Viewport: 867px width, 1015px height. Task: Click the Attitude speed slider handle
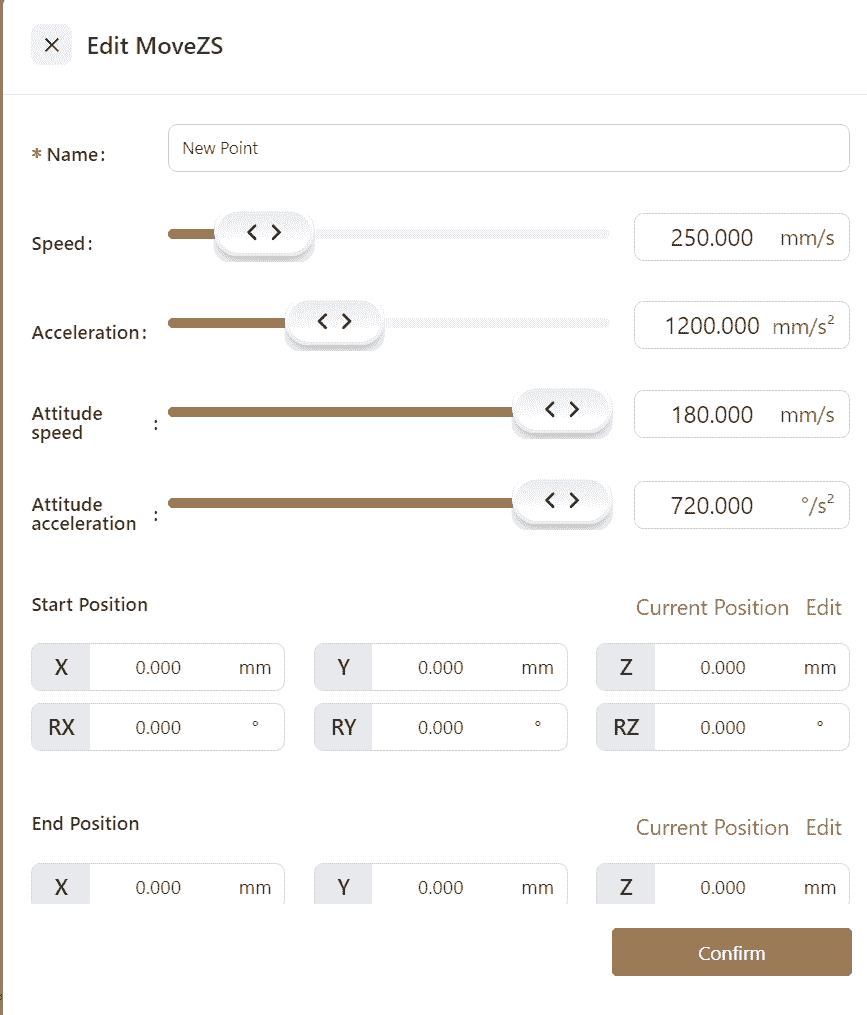[x=561, y=410]
